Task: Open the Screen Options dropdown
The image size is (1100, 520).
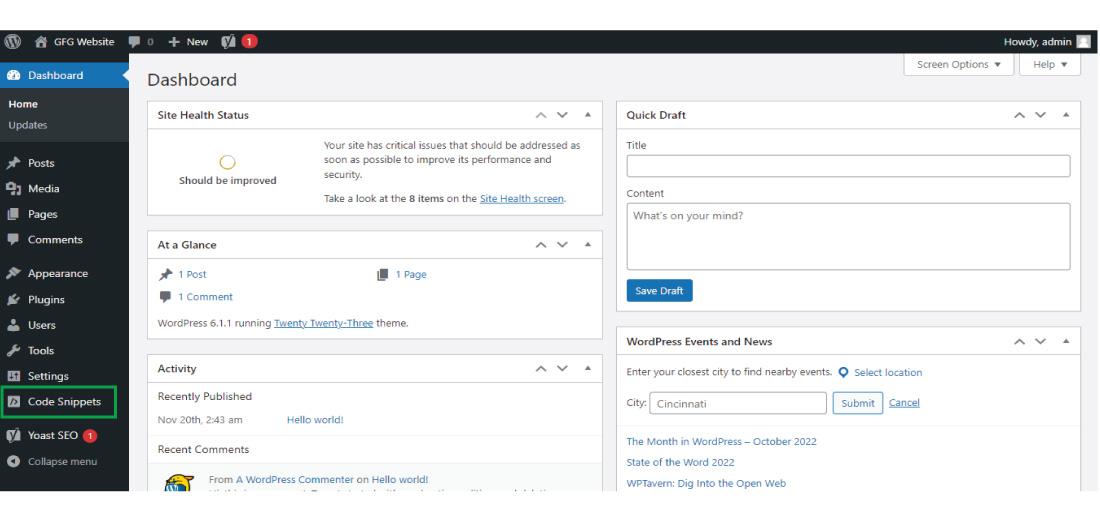Action: [x=958, y=65]
